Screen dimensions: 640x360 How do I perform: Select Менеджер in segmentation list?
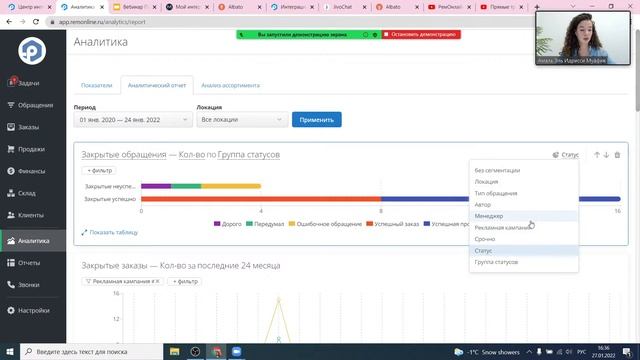tap(524, 216)
